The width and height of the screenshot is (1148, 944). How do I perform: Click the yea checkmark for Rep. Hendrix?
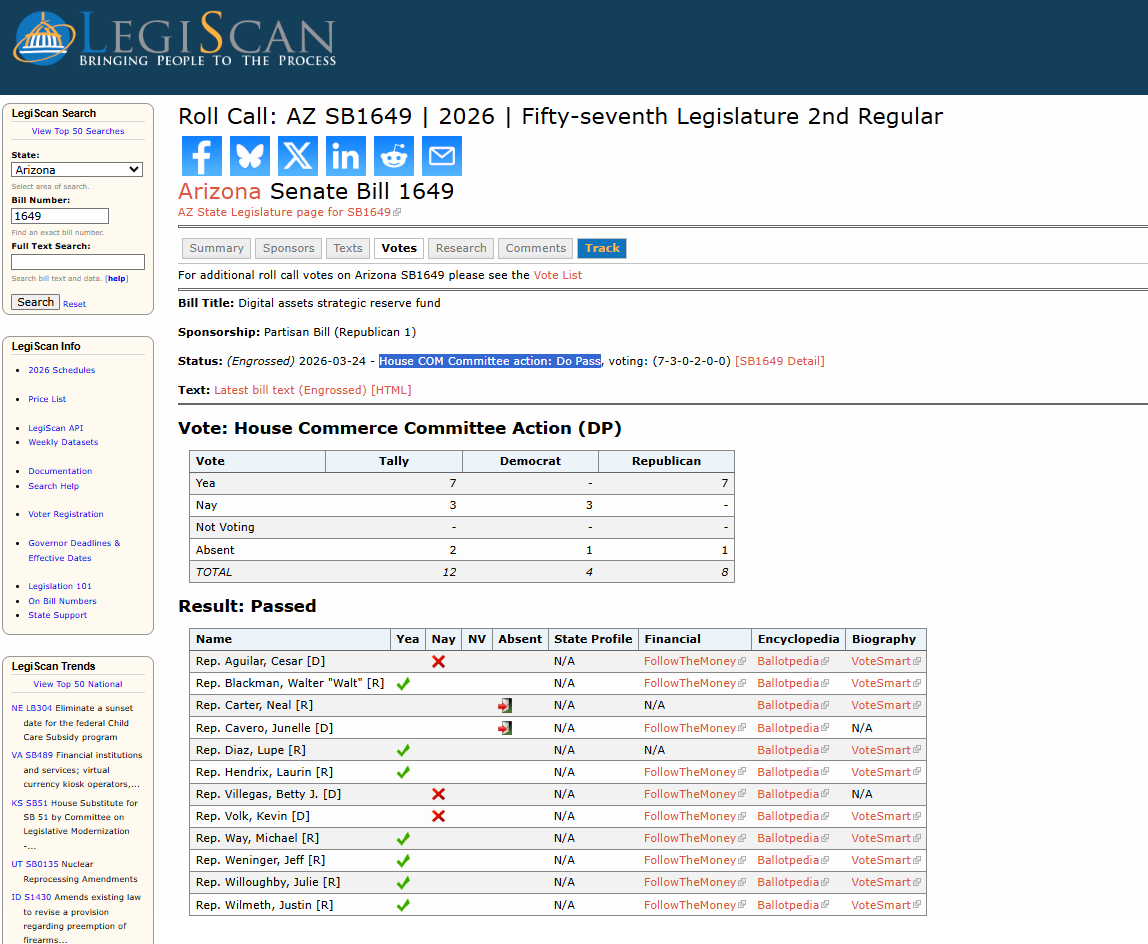(403, 772)
